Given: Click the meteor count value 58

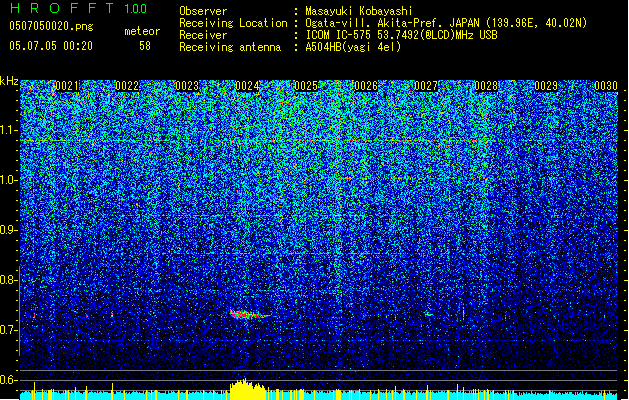Looking at the screenshot, I should pyautogui.click(x=145, y=46).
